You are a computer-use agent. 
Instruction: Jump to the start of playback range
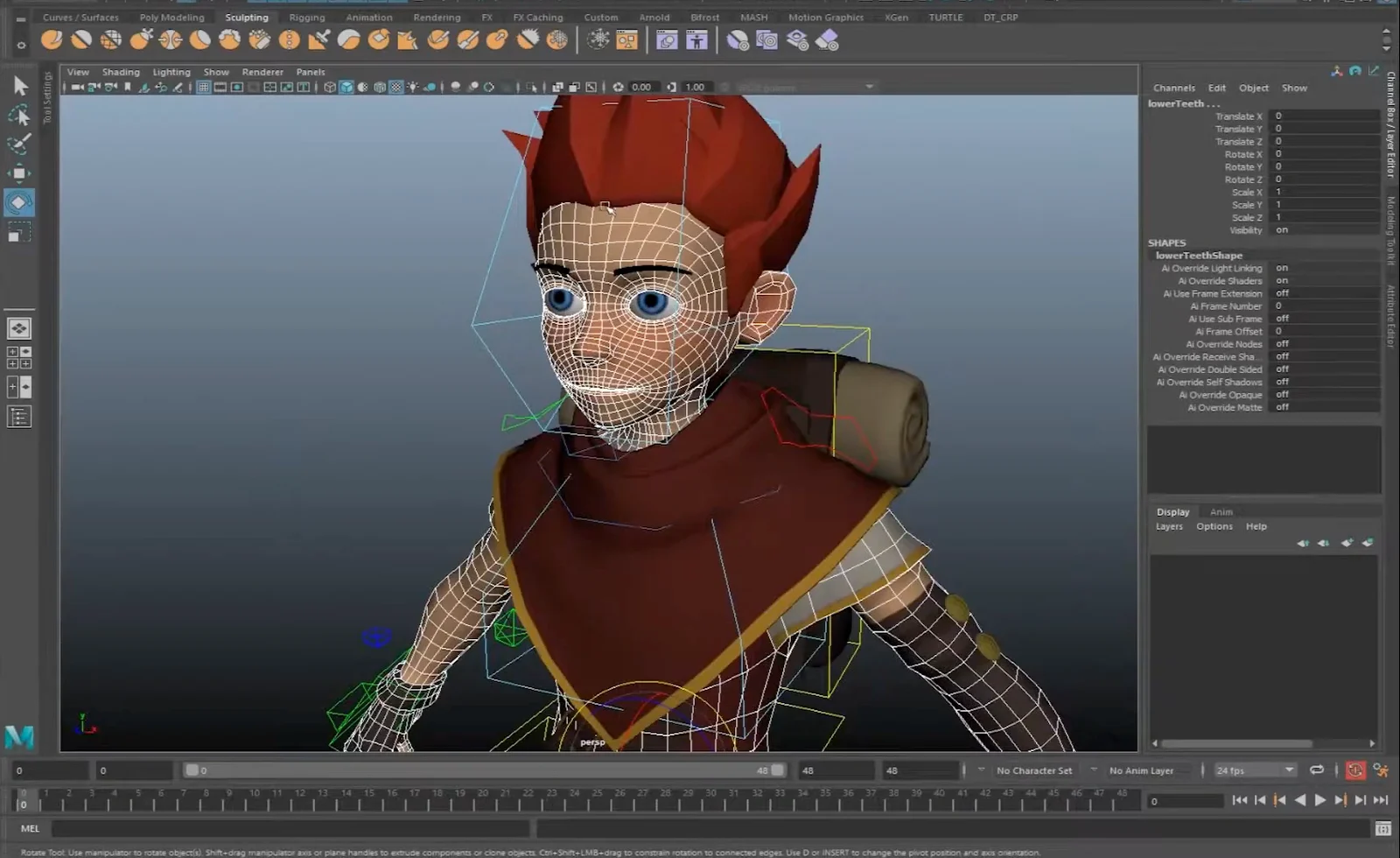tap(1240, 799)
